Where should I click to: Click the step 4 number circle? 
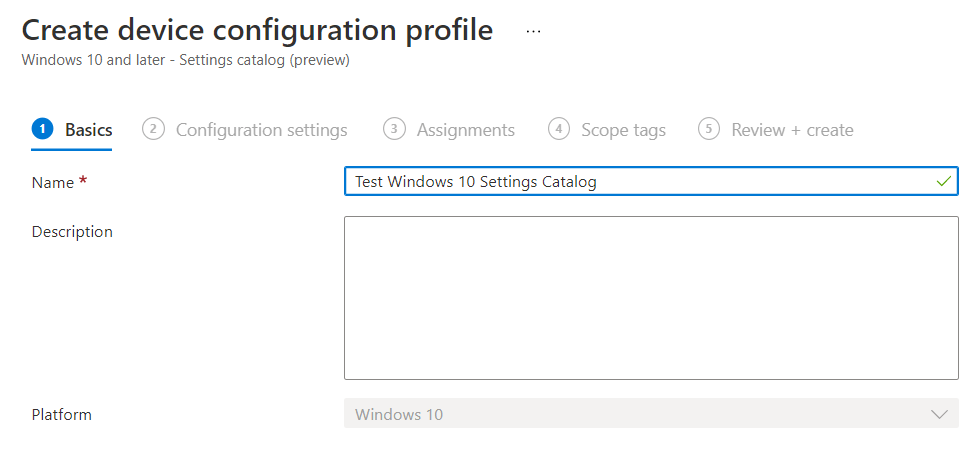(559, 129)
